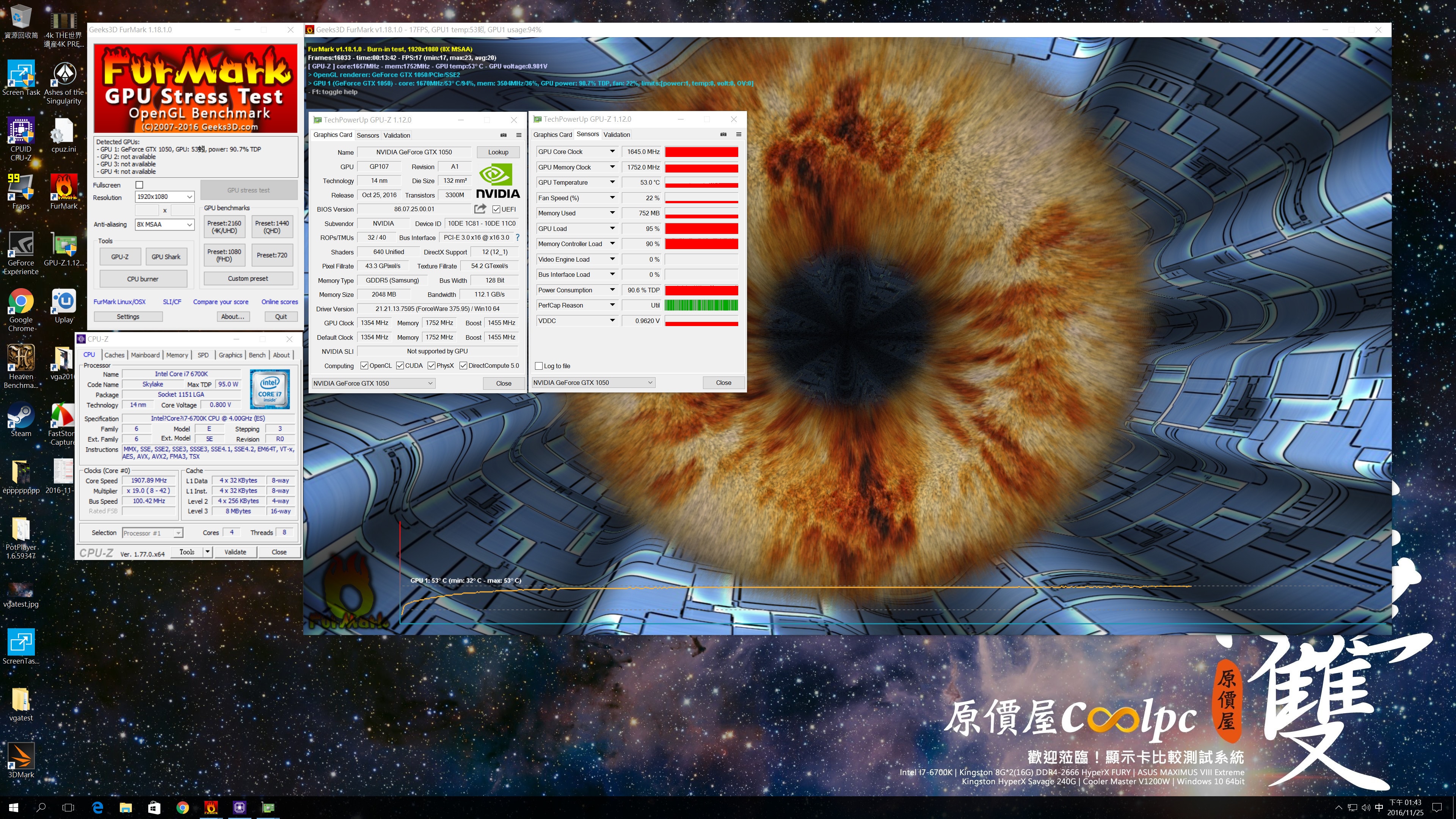Switch to the Bench tab in CPU-Z
The height and width of the screenshot is (819, 1456).
(257, 355)
